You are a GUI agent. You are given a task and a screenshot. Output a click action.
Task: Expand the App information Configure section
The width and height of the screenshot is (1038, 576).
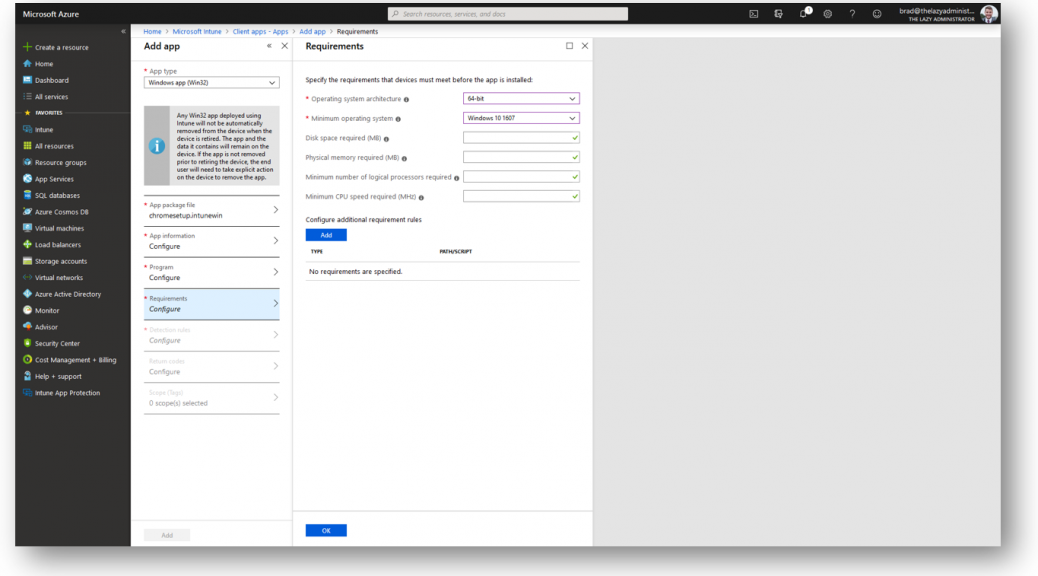pos(212,241)
